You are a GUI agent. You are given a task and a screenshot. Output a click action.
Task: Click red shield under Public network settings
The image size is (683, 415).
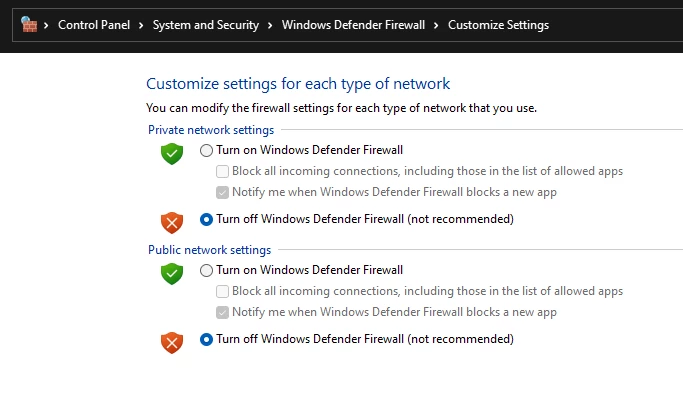pyautogui.click(x=172, y=342)
